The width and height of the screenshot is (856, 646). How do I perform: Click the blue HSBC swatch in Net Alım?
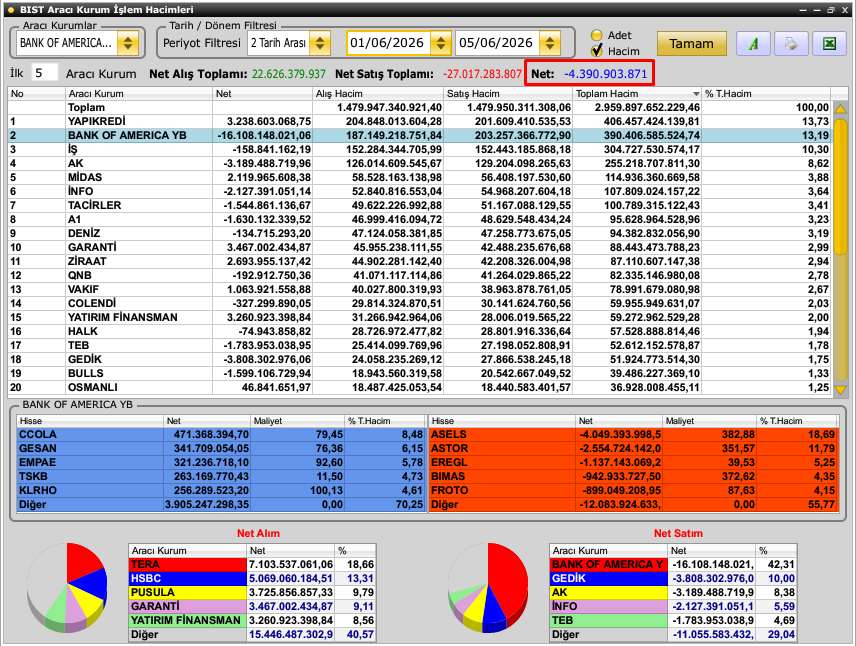[188, 578]
